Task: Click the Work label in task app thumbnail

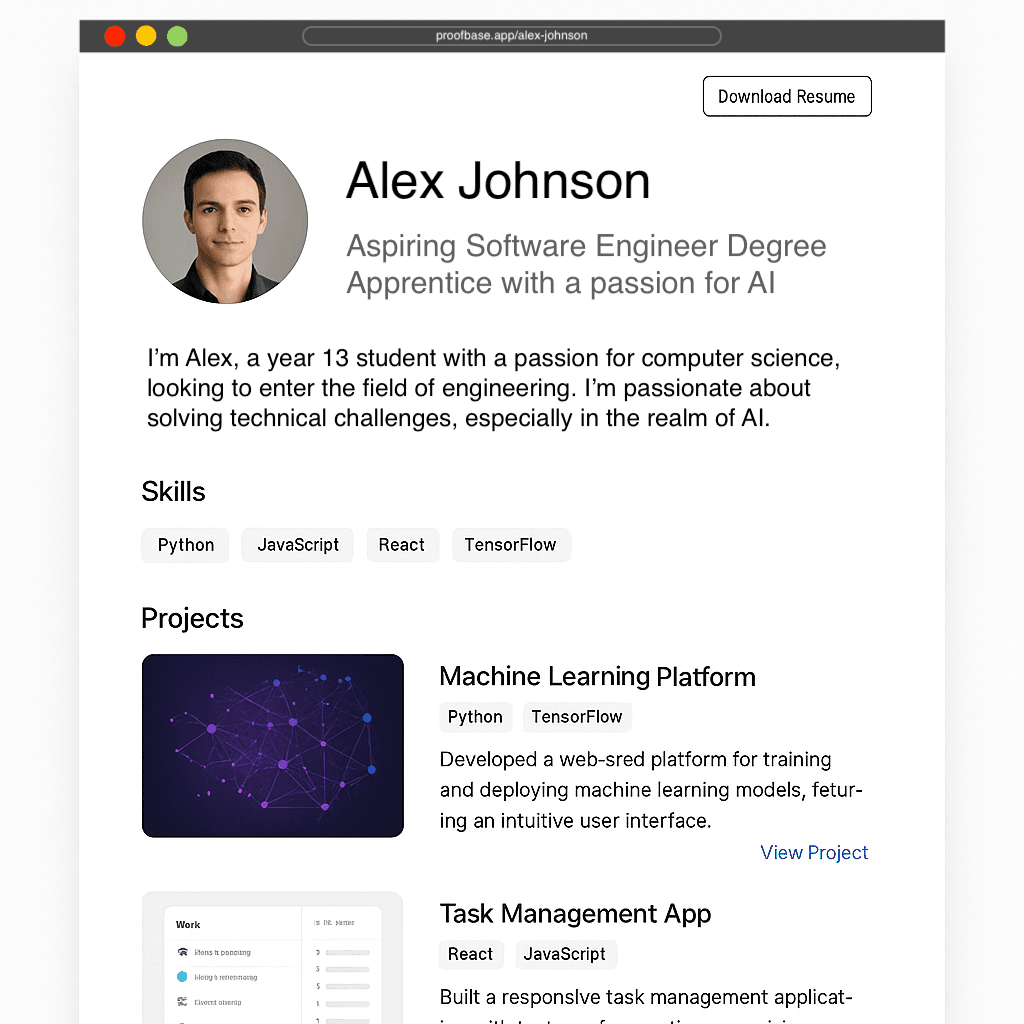Action: tap(188, 925)
